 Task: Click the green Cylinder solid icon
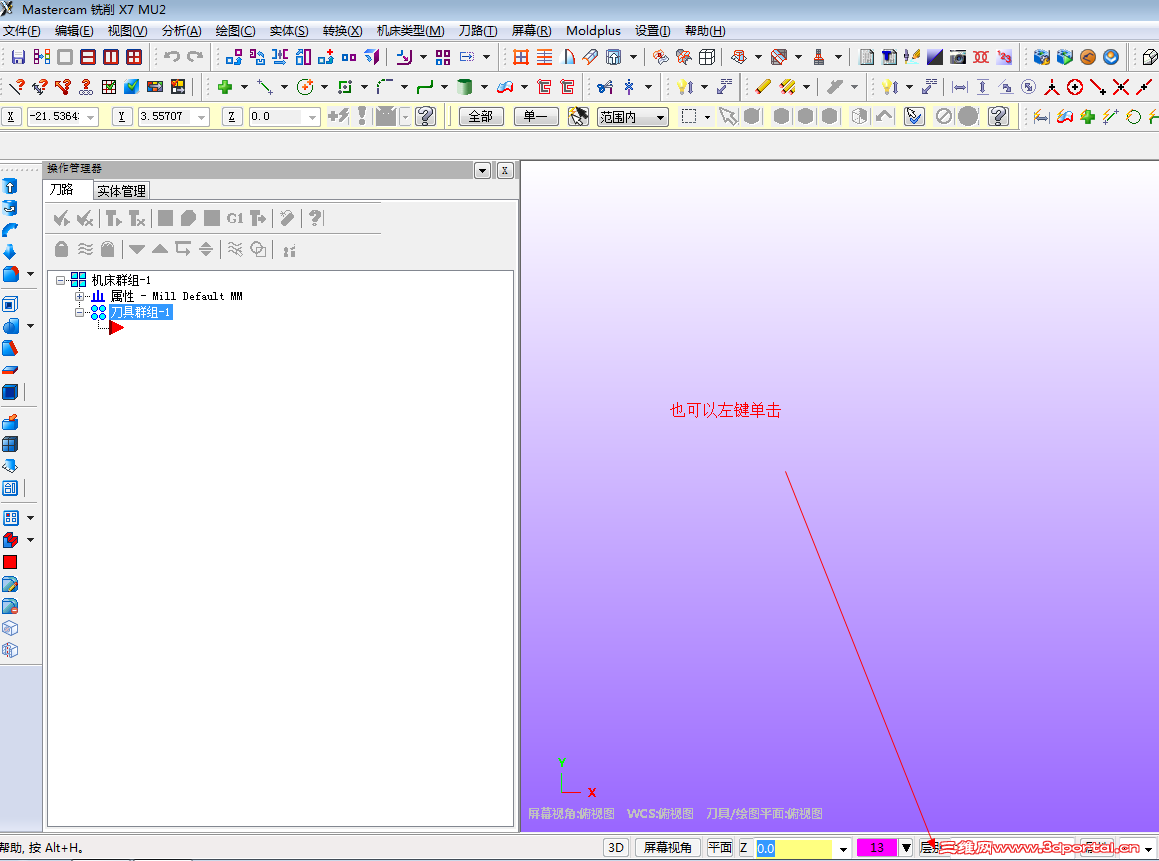(464, 87)
